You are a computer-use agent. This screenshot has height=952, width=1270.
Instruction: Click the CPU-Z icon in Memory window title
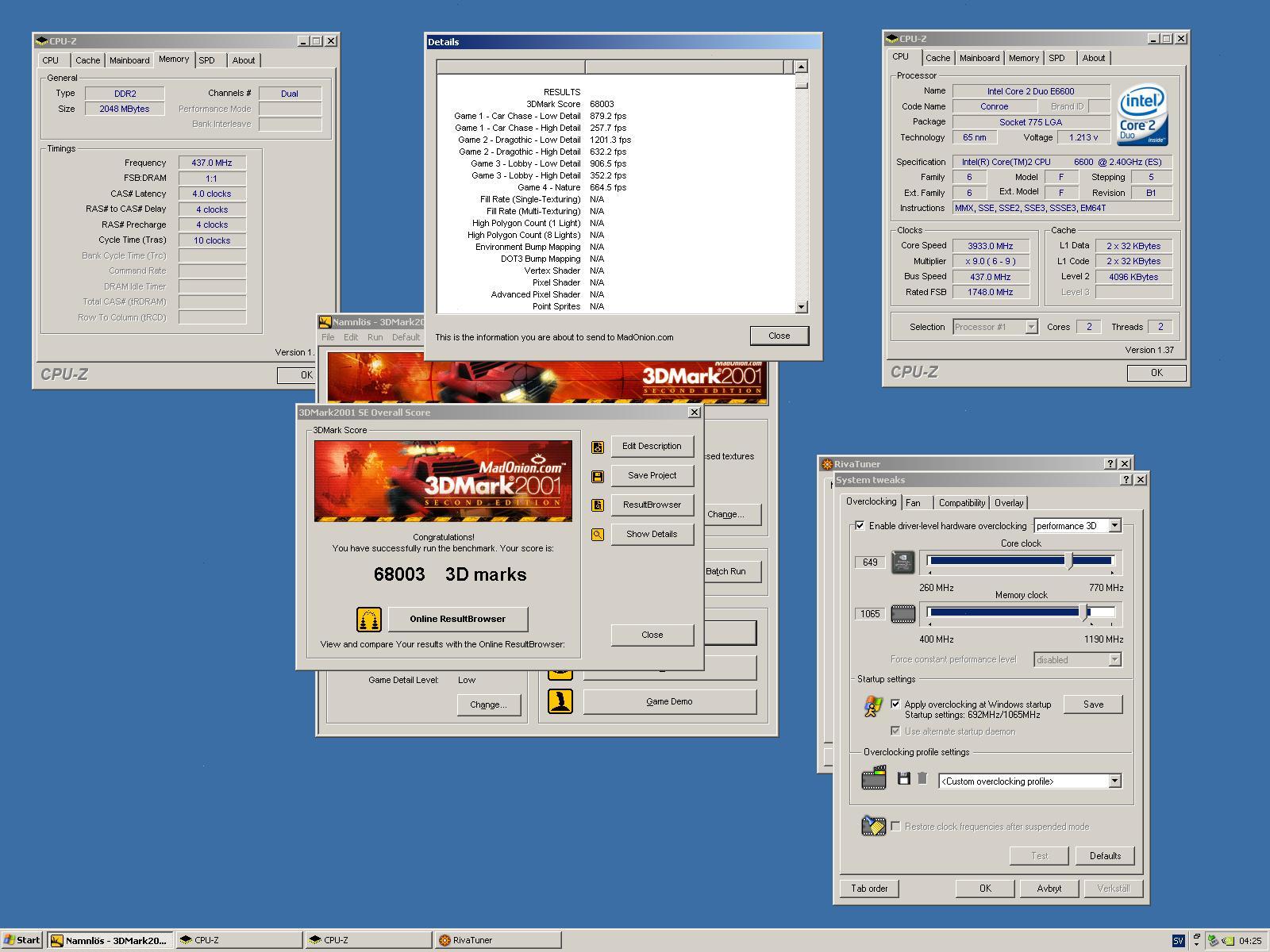tap(42, 41)
